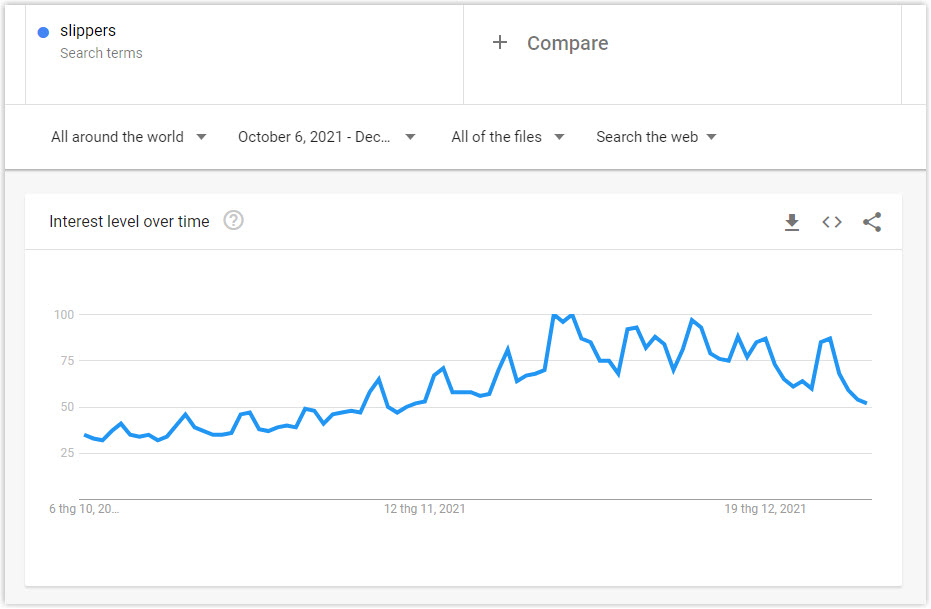The width and height of the screenshot is (931, 609).
Task: Click the 12 thg 11, 2021 axis label
Action: click(x=425, y=509)
